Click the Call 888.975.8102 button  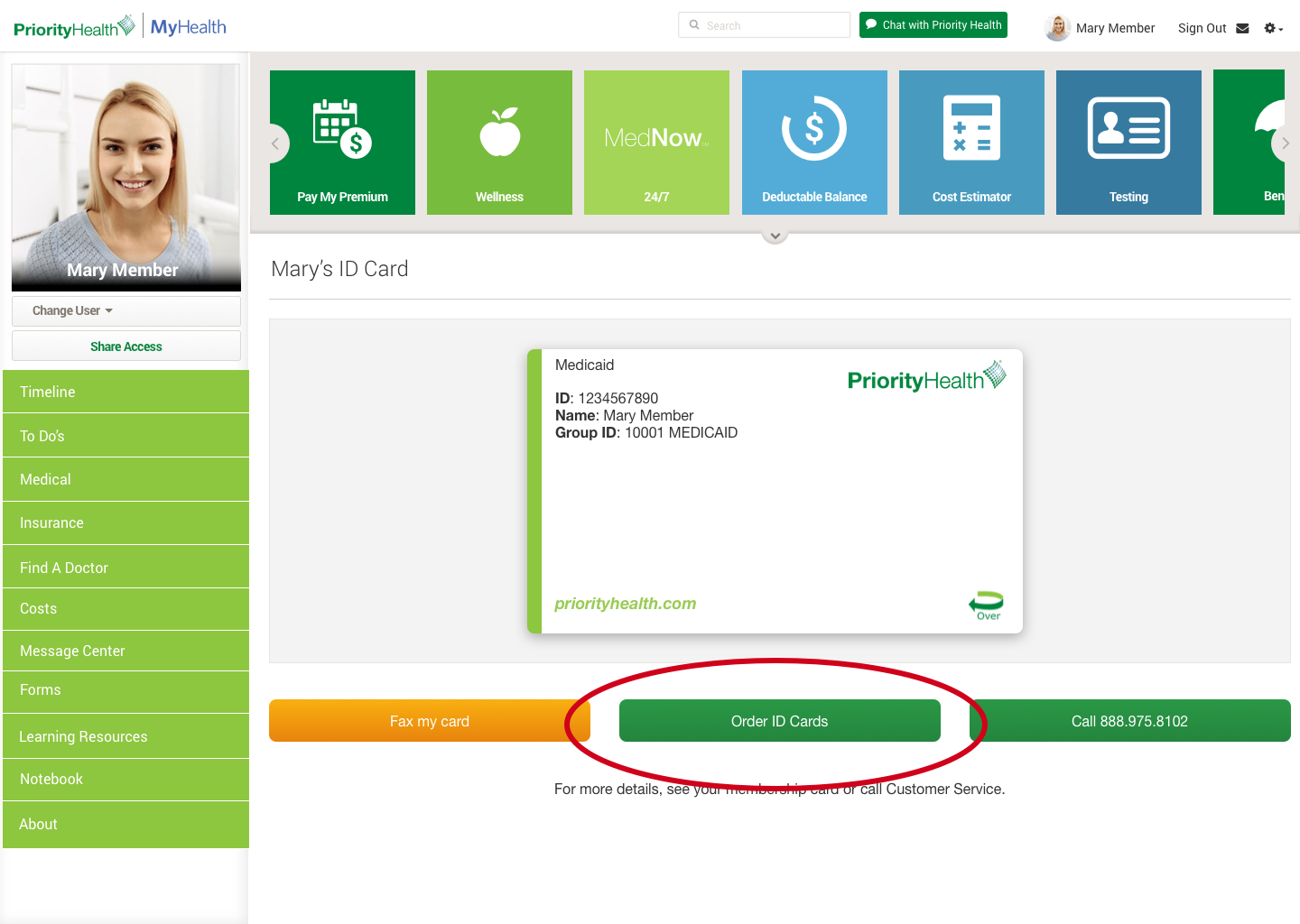(x=1130, y=721)
